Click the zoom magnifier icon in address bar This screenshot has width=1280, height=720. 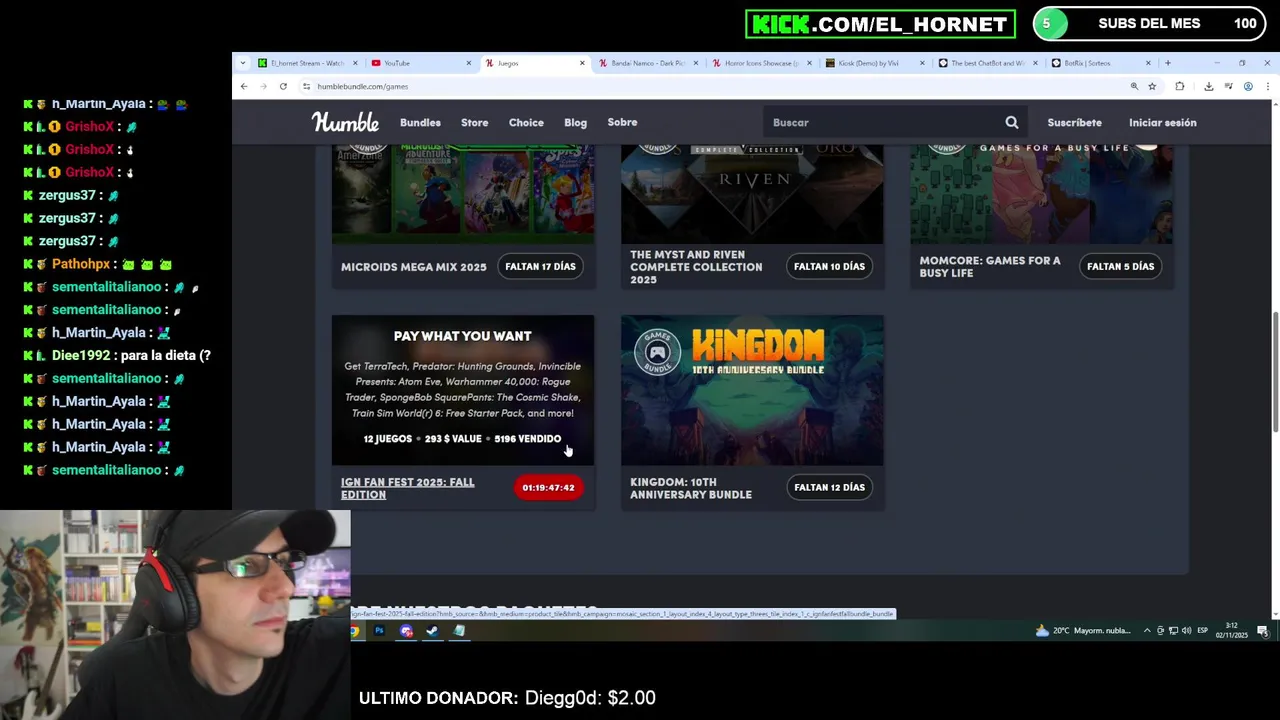(x=1134, y=86)
